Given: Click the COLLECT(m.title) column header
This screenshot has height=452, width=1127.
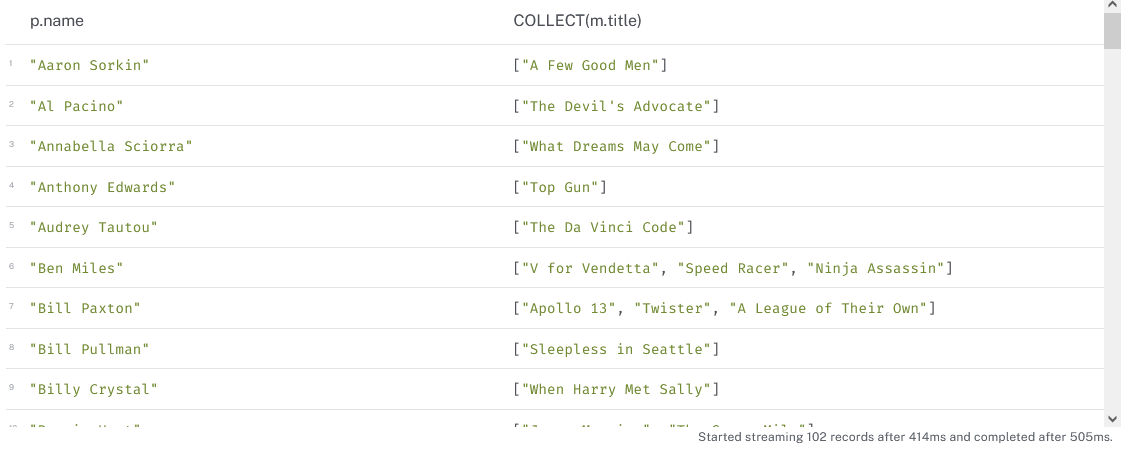Looking at the screenshot, I should click(x=577, y=21).
